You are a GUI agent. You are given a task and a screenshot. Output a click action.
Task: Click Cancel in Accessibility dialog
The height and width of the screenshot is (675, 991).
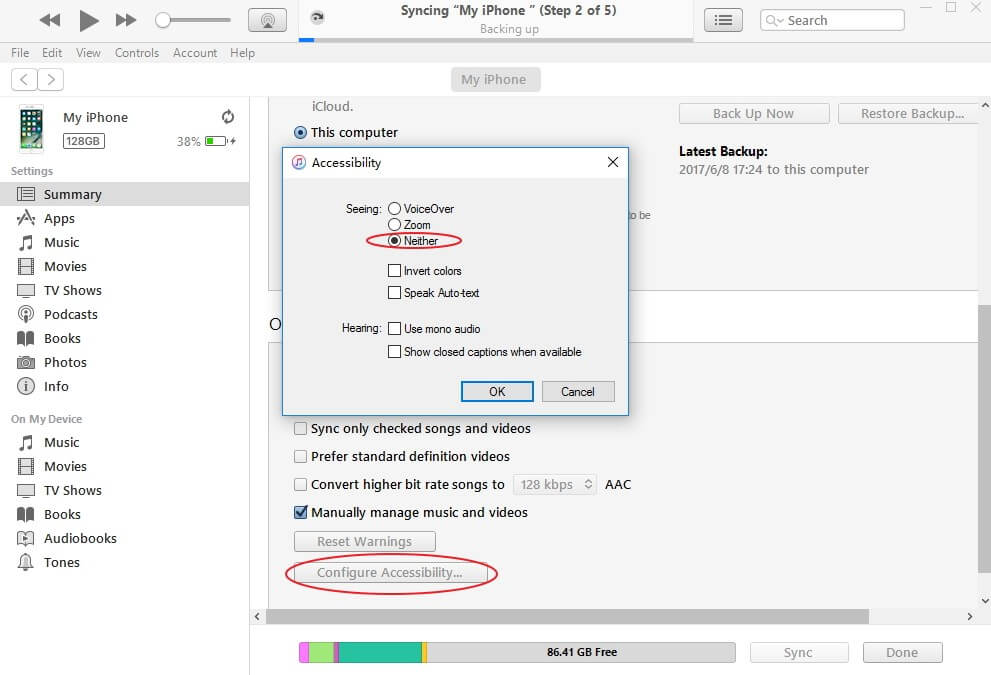click(578, 391)
